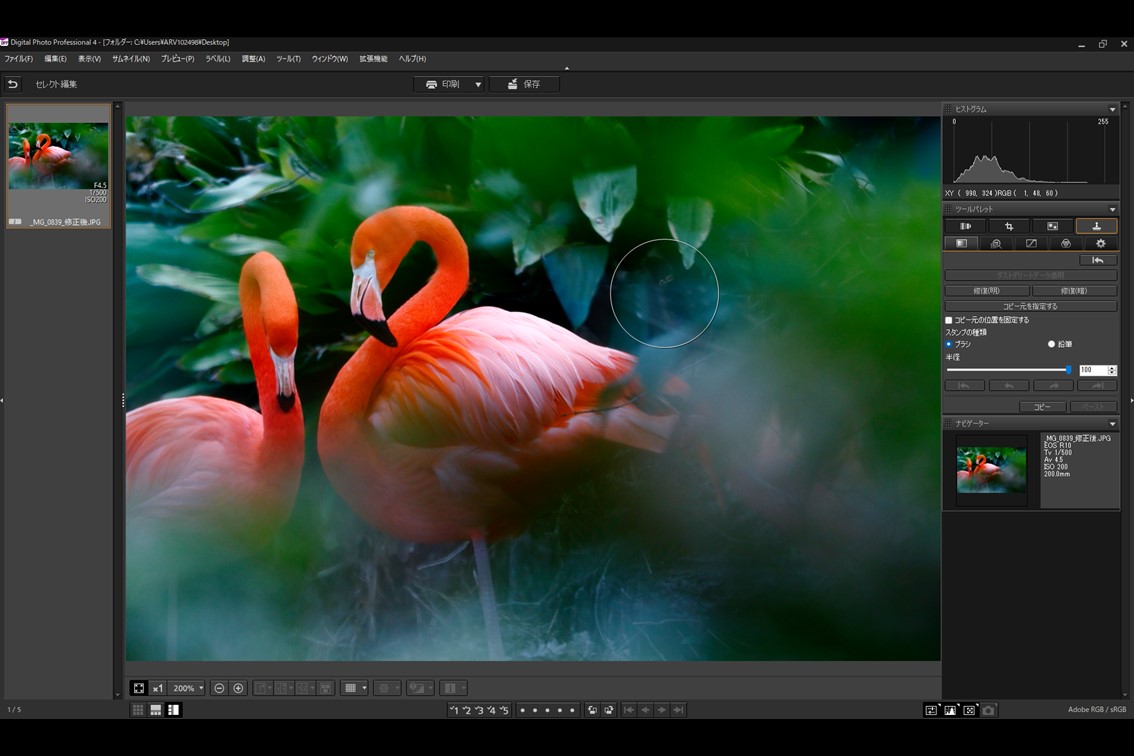Select the stamp tool palette icon
The image size is (1134, 756).
click(x=1096, y=227)
